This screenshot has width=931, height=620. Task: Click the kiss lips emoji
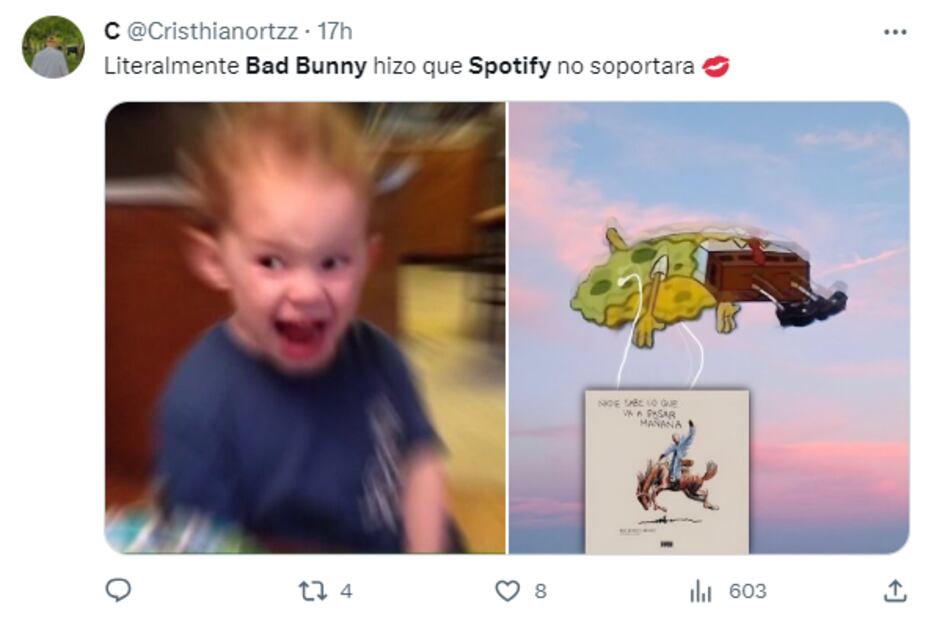point(715,67)
